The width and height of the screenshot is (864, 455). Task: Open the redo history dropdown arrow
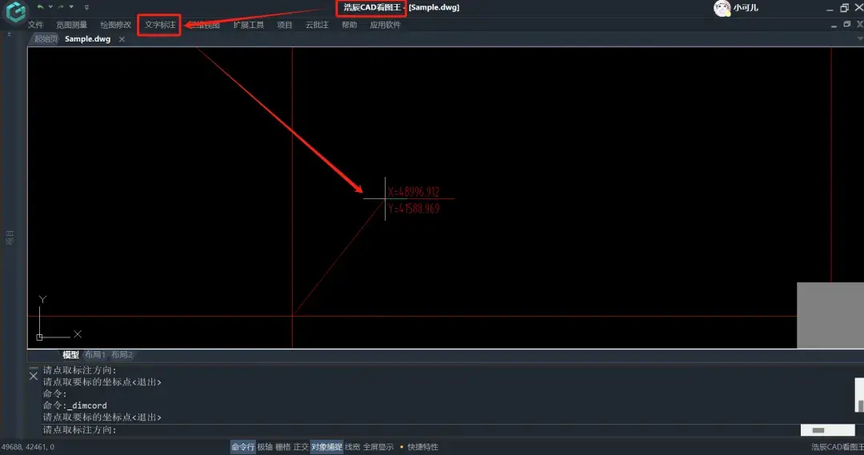coord(71,7)
